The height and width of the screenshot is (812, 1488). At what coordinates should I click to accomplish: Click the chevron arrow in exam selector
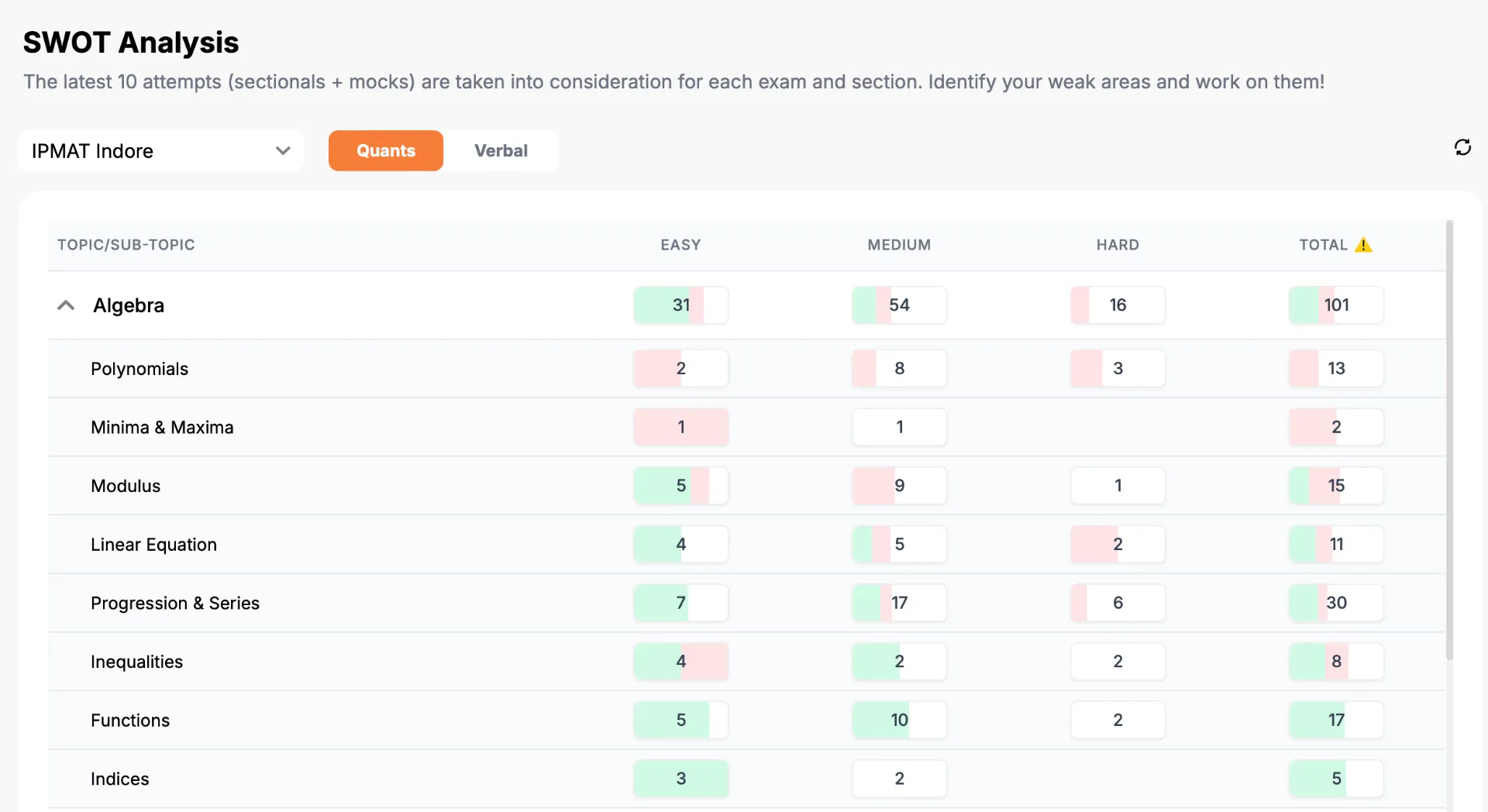pyautogui.click(x=283, y=150)
